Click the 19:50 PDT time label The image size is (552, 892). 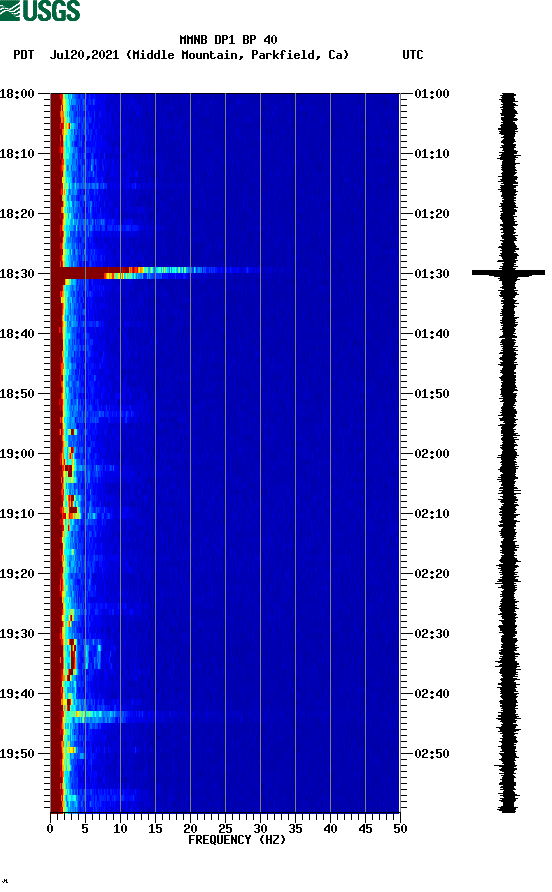tap(17, 754)
